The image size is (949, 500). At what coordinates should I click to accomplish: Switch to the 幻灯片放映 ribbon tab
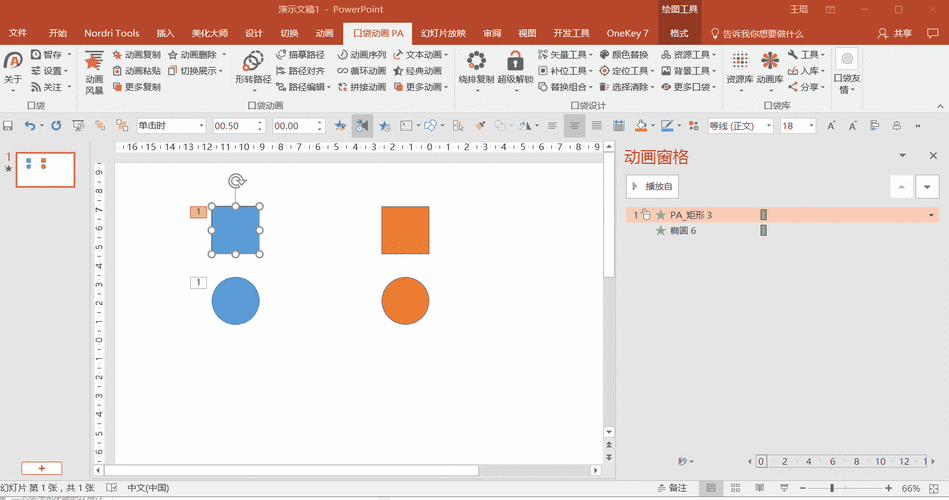pyautogui.click(x=442, y=33)
